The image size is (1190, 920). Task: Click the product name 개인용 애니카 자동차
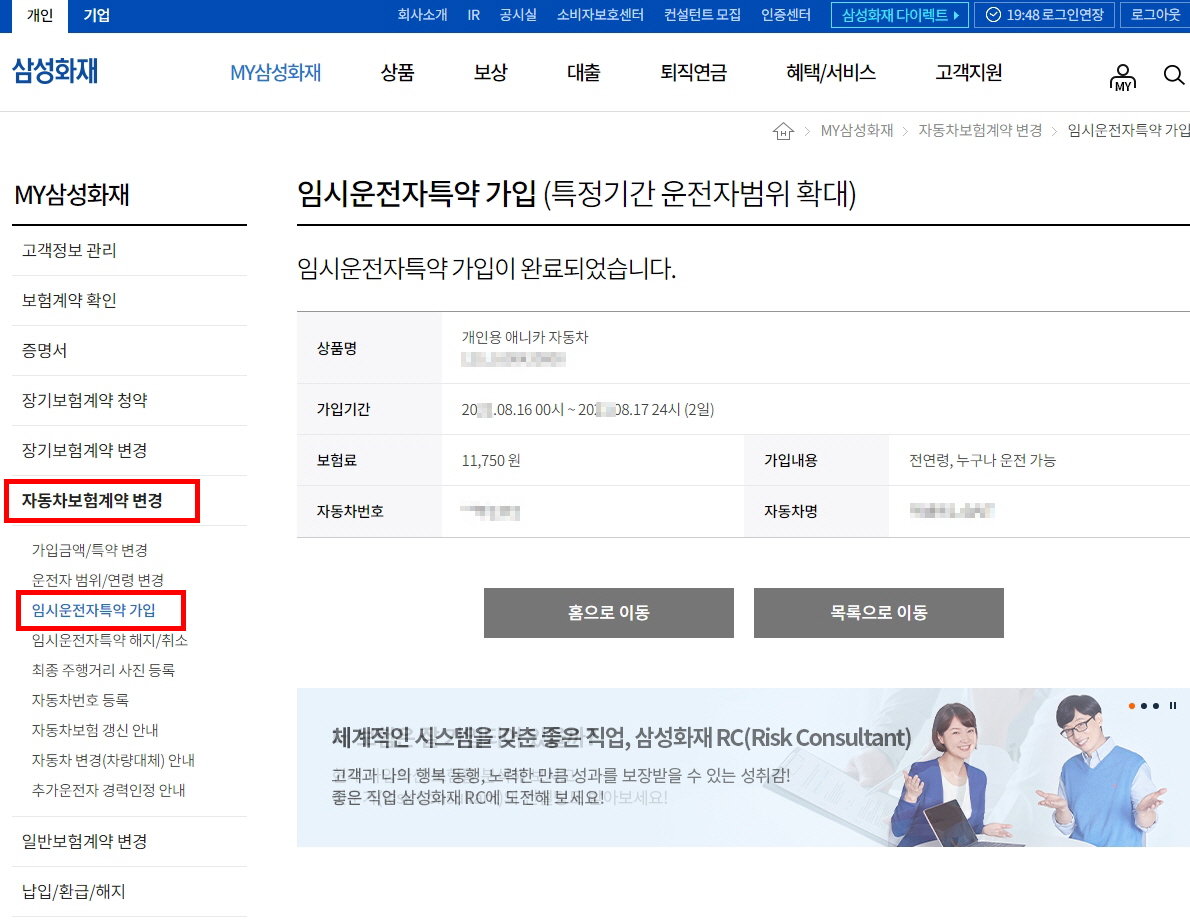point(525,338)
